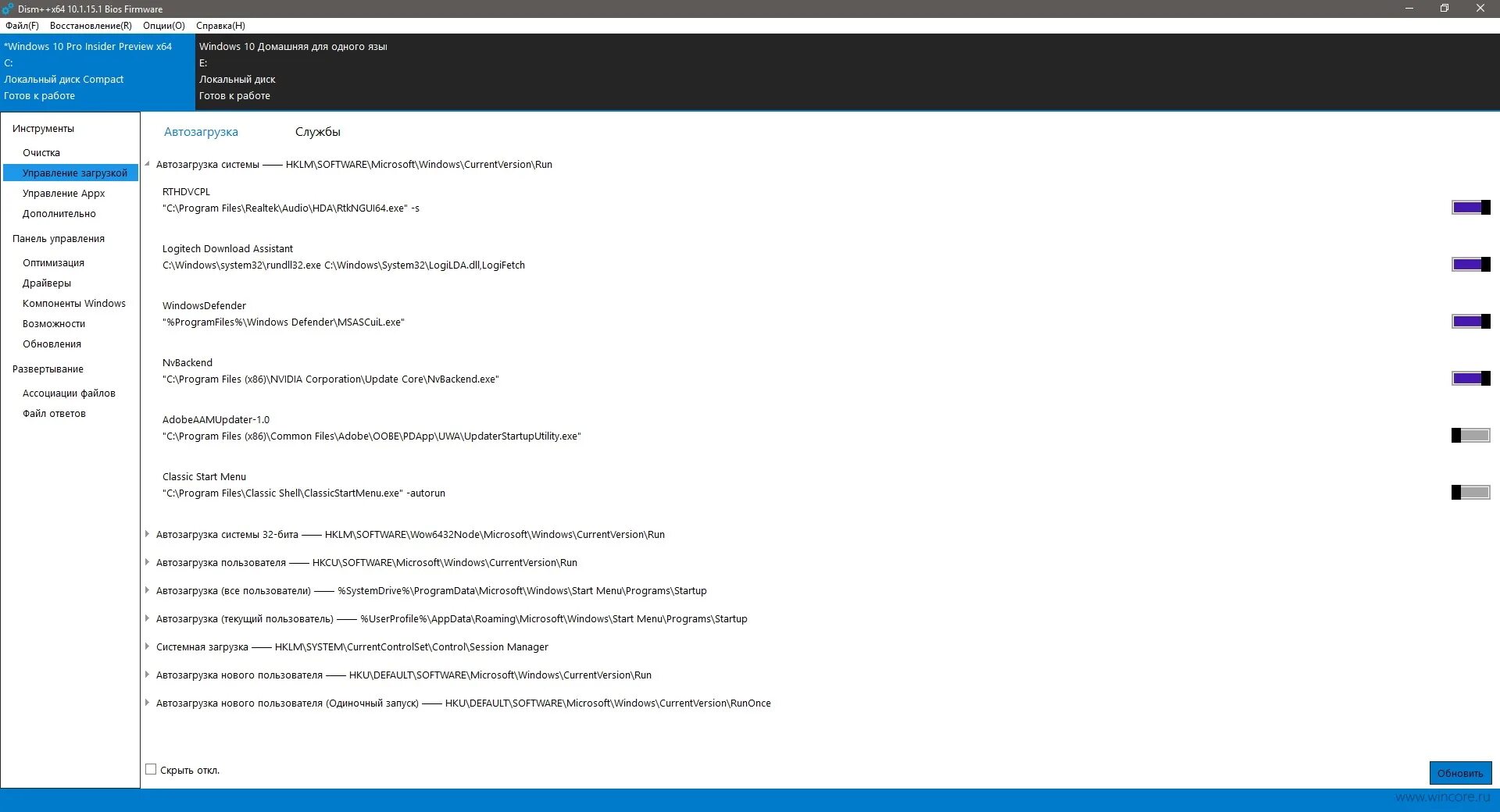Click the NvBackend.exe path text

(330, 379)
